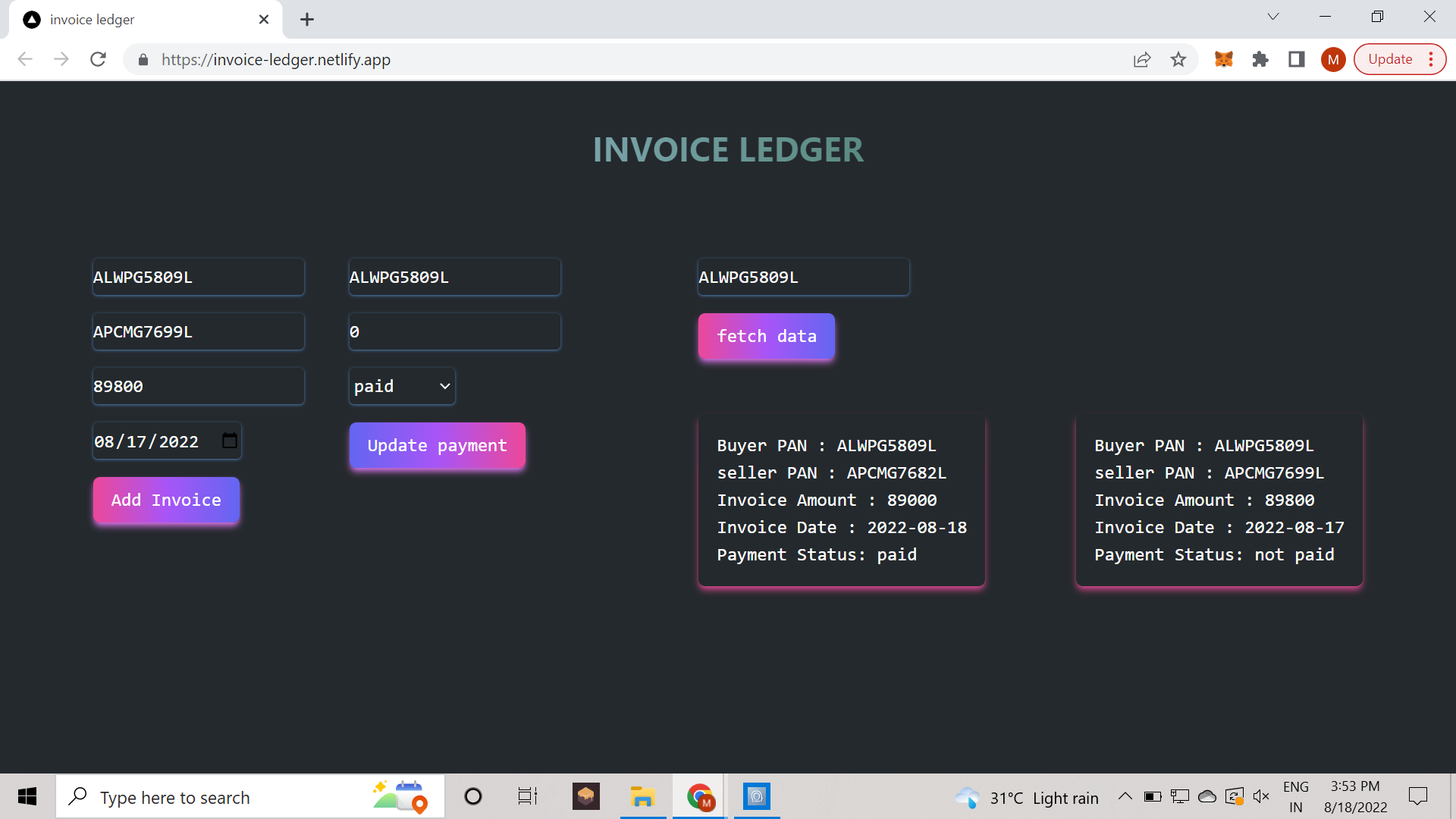Open the payment status dropdown showing paid
Image resolution: width=1456 pixels, height=819 pixels.
pos(402,386)
